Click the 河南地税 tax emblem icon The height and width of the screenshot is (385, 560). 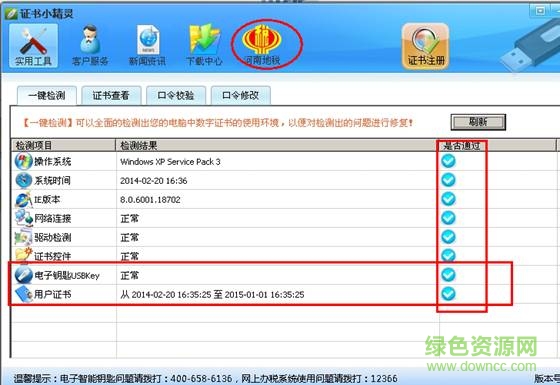(x=262, y=45)
